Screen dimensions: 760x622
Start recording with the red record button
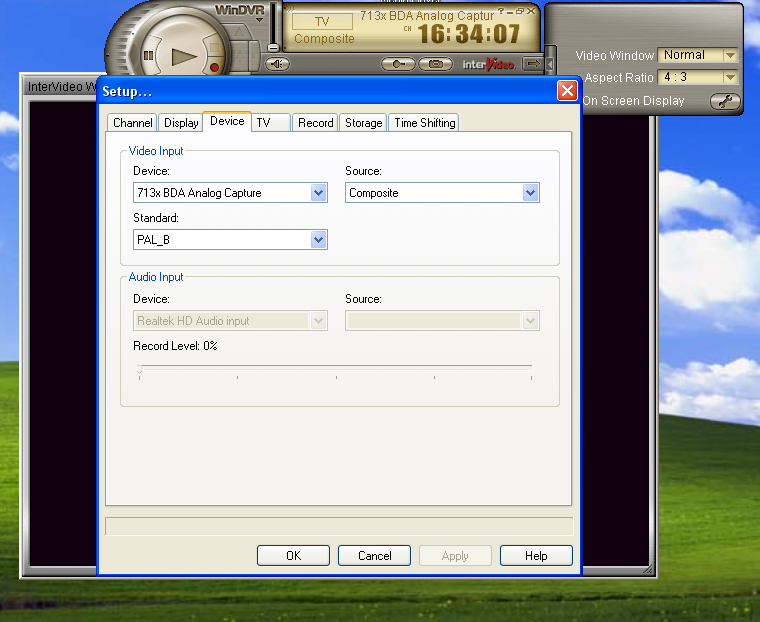(x=214, y=67)
